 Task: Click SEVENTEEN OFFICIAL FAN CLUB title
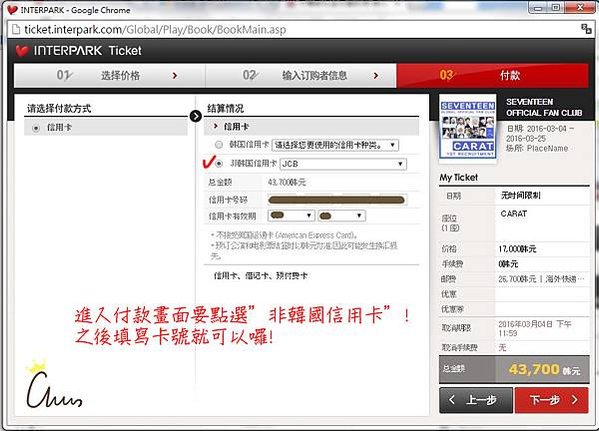click(x=544, y=107)
